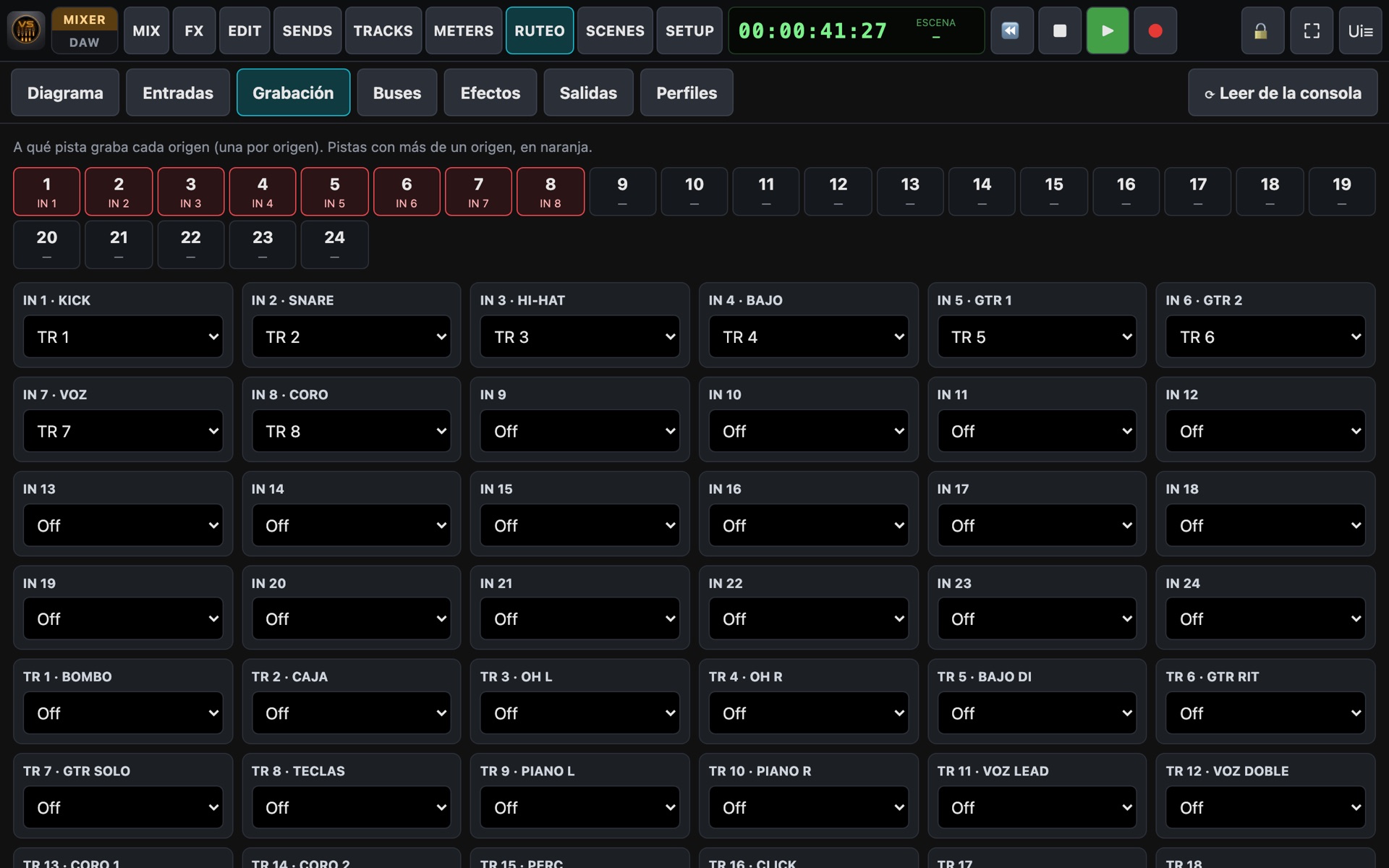Start recording with the red record button
This screenshot has width=1389, height=868.
coord(1155,30)
